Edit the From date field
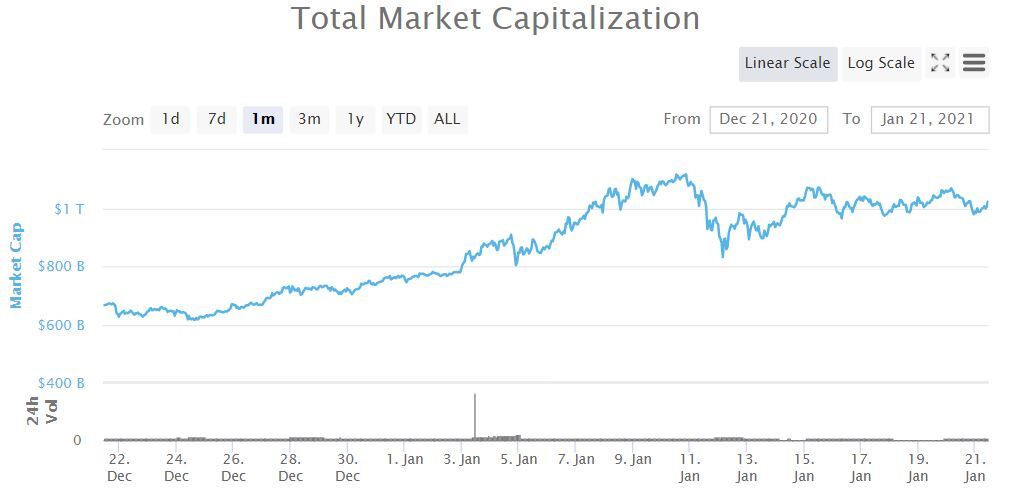Screen dimensions: 1009x499 [x=769, y=119]
